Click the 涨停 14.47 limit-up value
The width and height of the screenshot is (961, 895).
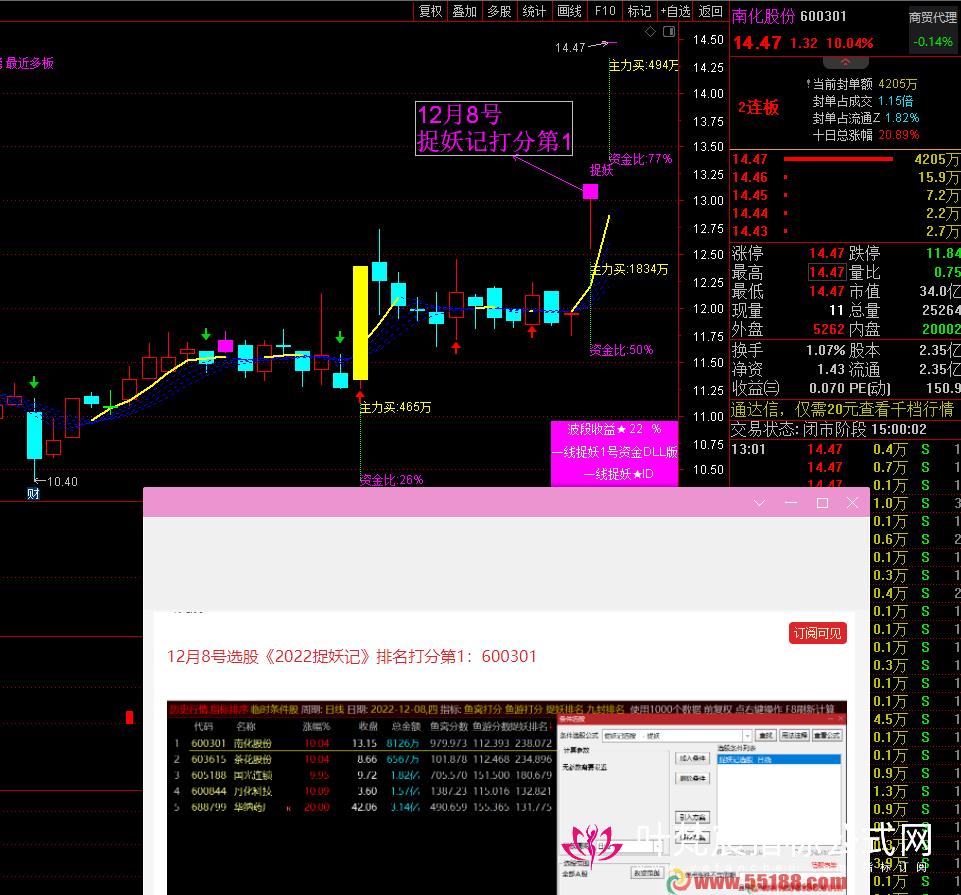pos(826,253)
